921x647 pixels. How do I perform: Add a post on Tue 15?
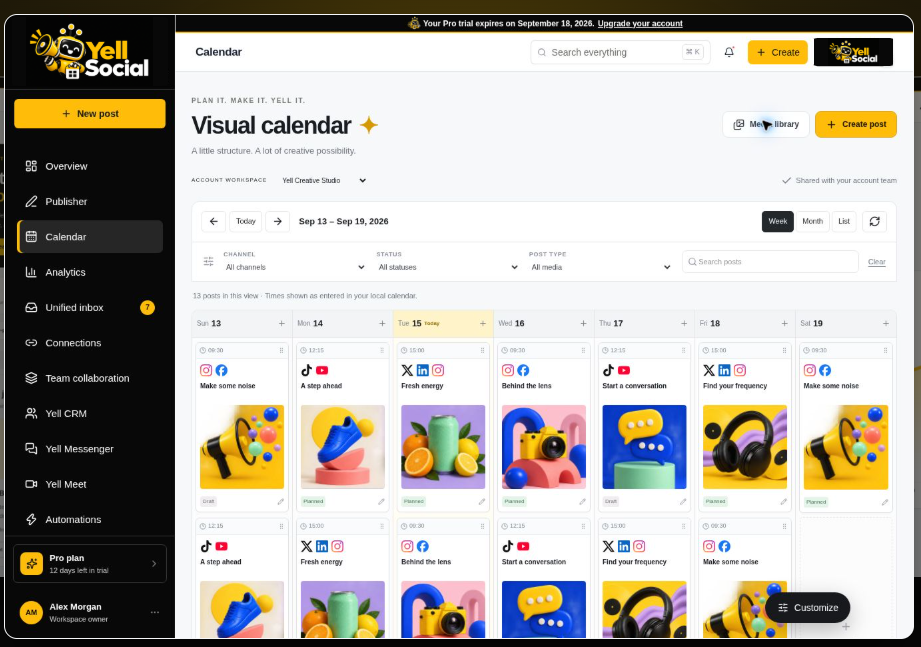click(x=483, y=324)
